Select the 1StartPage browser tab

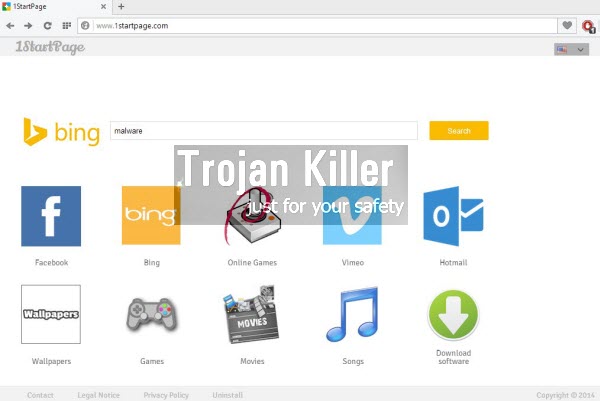click(x=50, y=6)
